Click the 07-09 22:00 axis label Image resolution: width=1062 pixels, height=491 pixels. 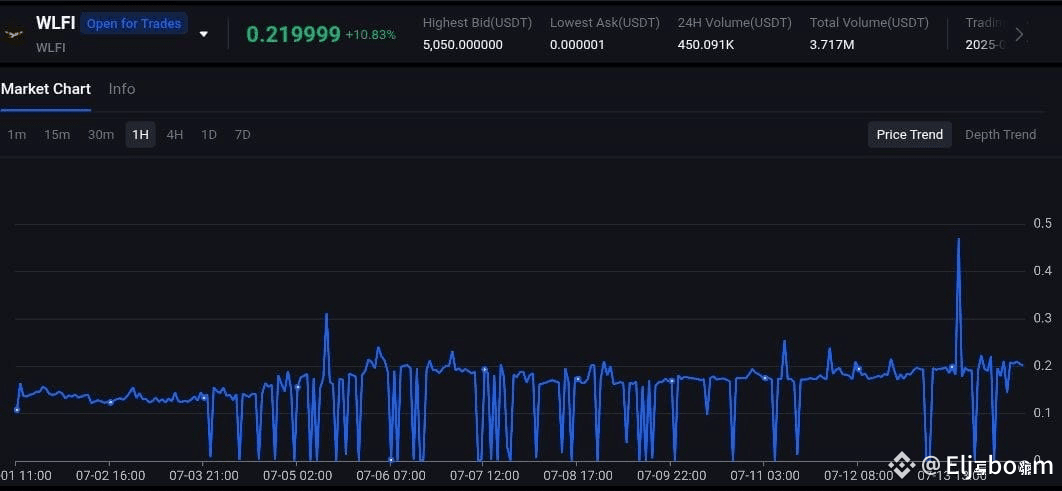click(x=671, y=475)
